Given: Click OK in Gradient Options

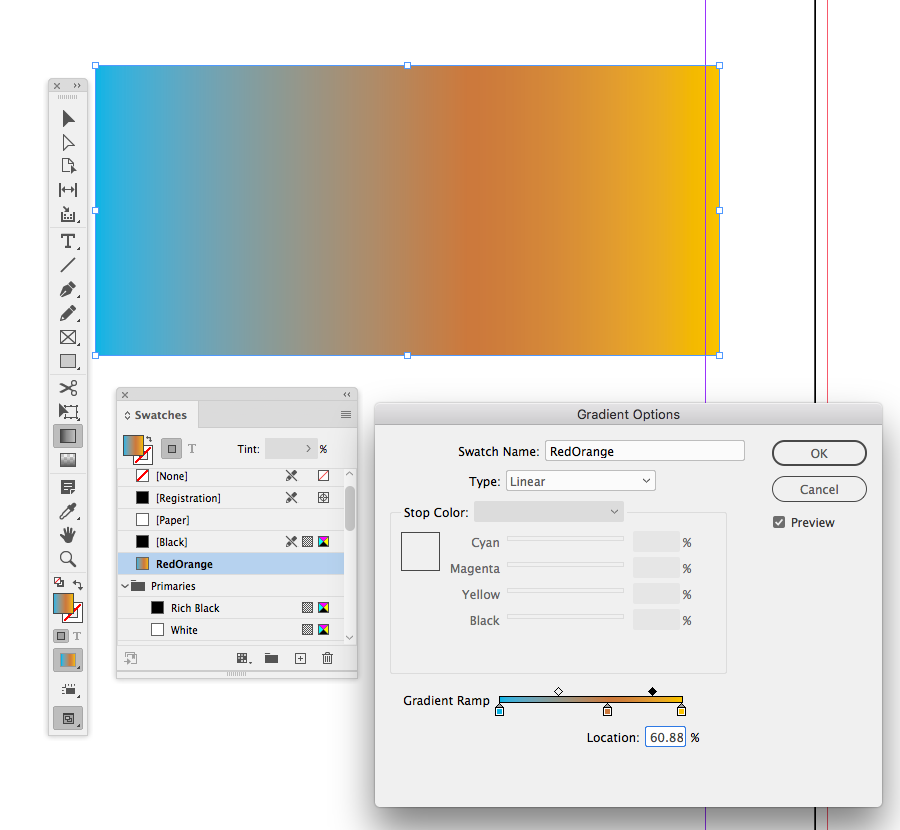Looking at the screenshot, I should [x=818, y=453].
